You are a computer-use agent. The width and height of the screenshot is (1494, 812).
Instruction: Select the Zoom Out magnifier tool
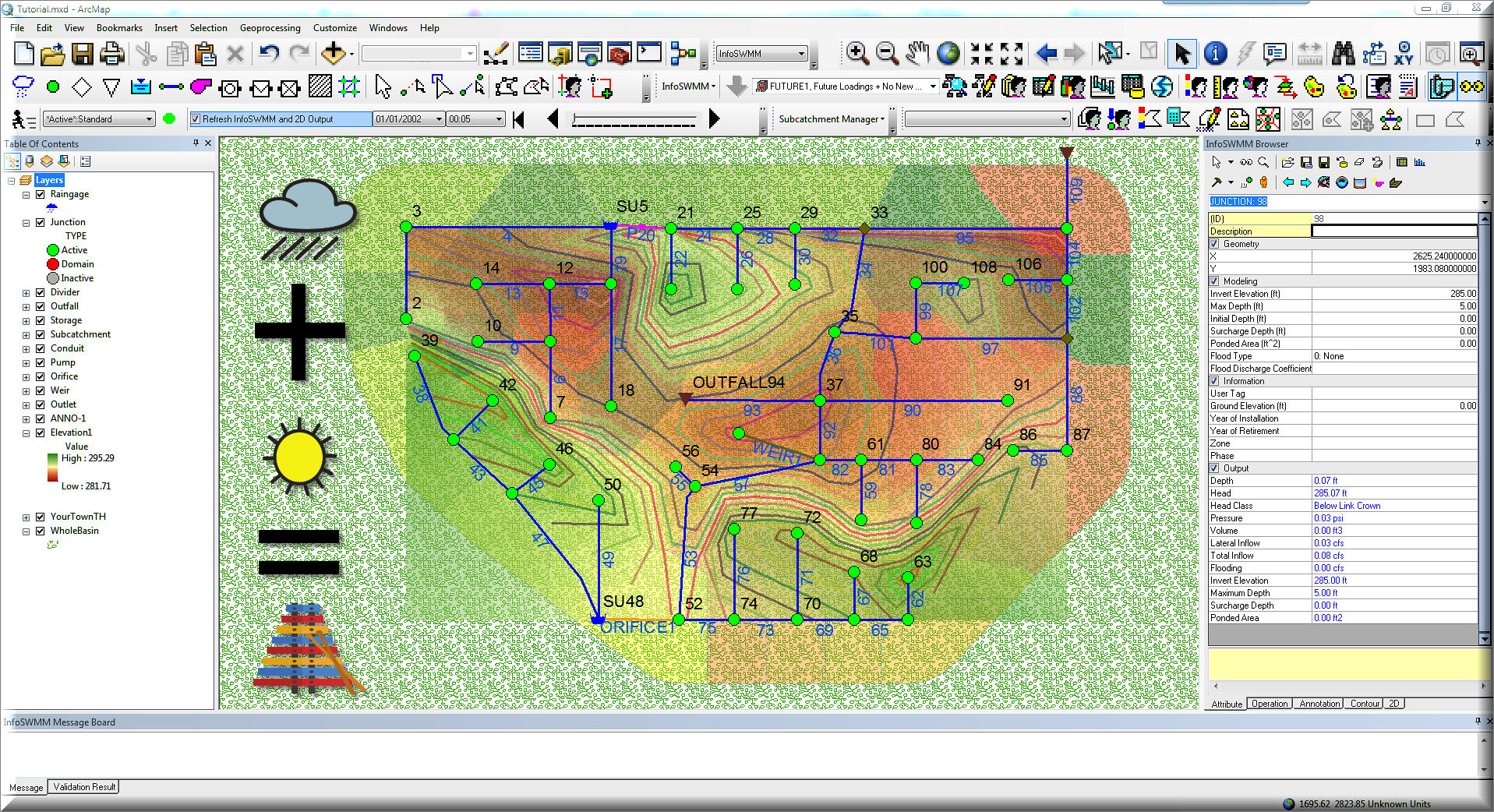tap(887, 54)
